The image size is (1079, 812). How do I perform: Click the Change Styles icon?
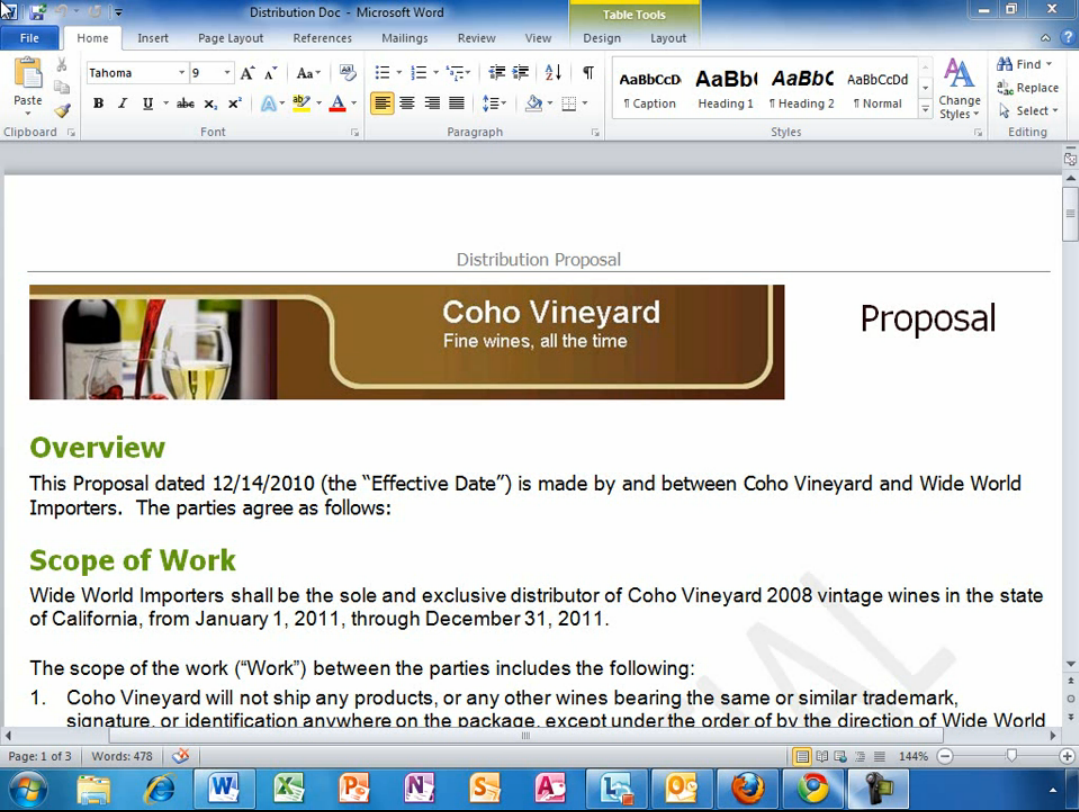click(x=959, y=89)
